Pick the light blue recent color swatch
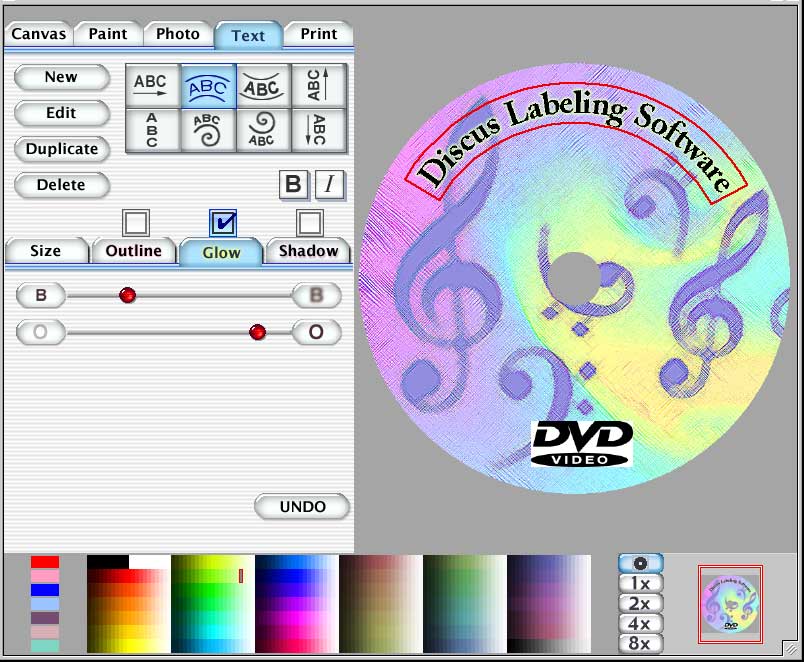Image resolution: width=804 pixels, height=662 pixels. coord(45,604)
